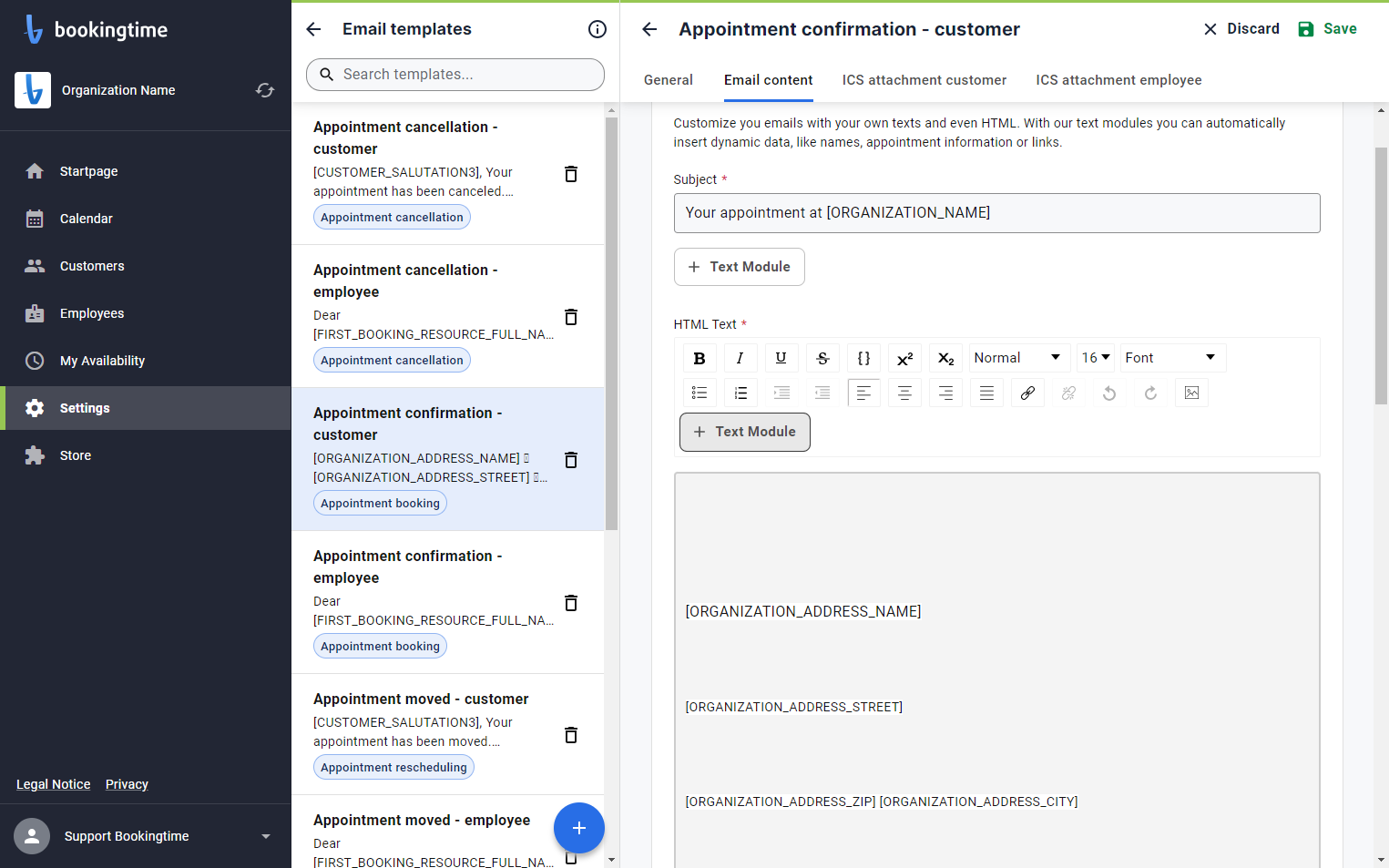Expand Support Bookingtime user menu

tap(266, 836)
